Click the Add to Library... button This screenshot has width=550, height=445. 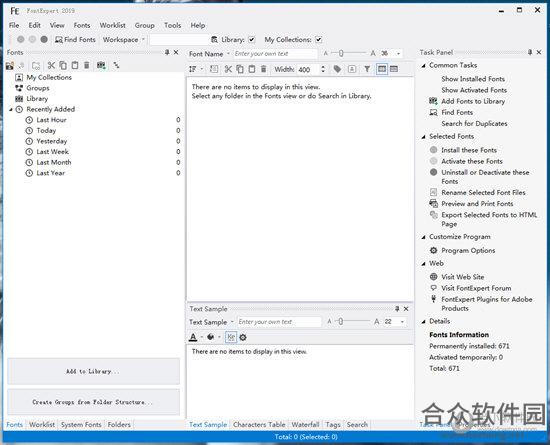point(93,371)
